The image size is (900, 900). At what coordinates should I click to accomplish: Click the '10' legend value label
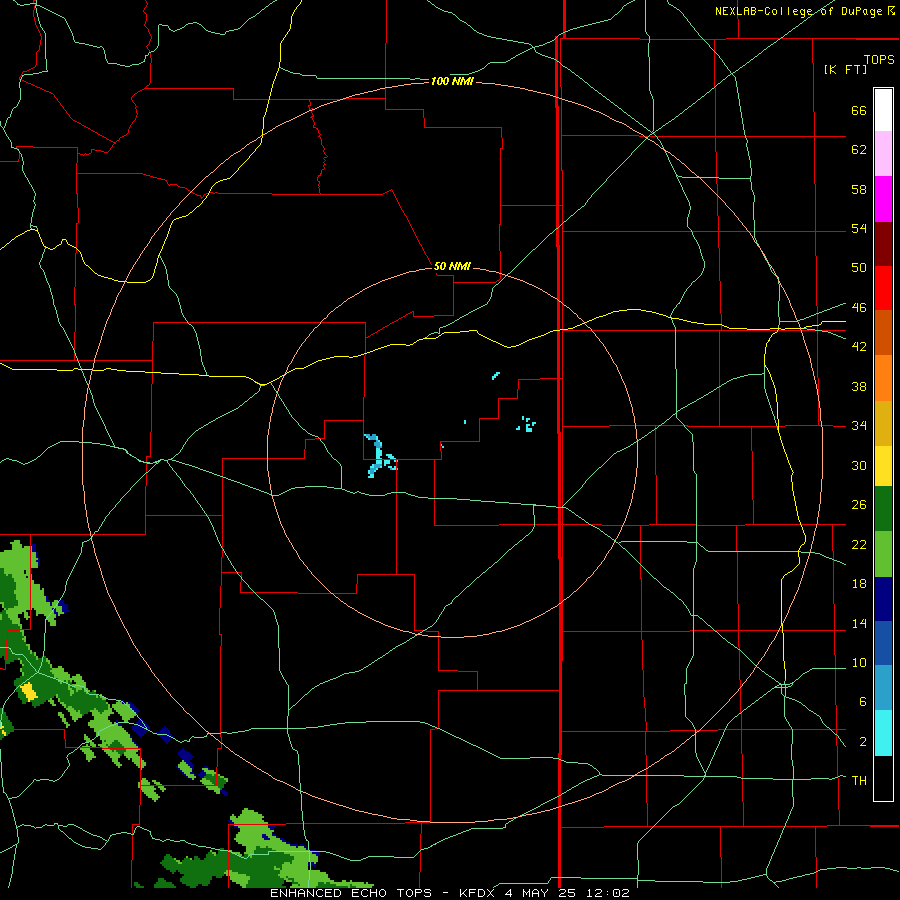(859, 662)
